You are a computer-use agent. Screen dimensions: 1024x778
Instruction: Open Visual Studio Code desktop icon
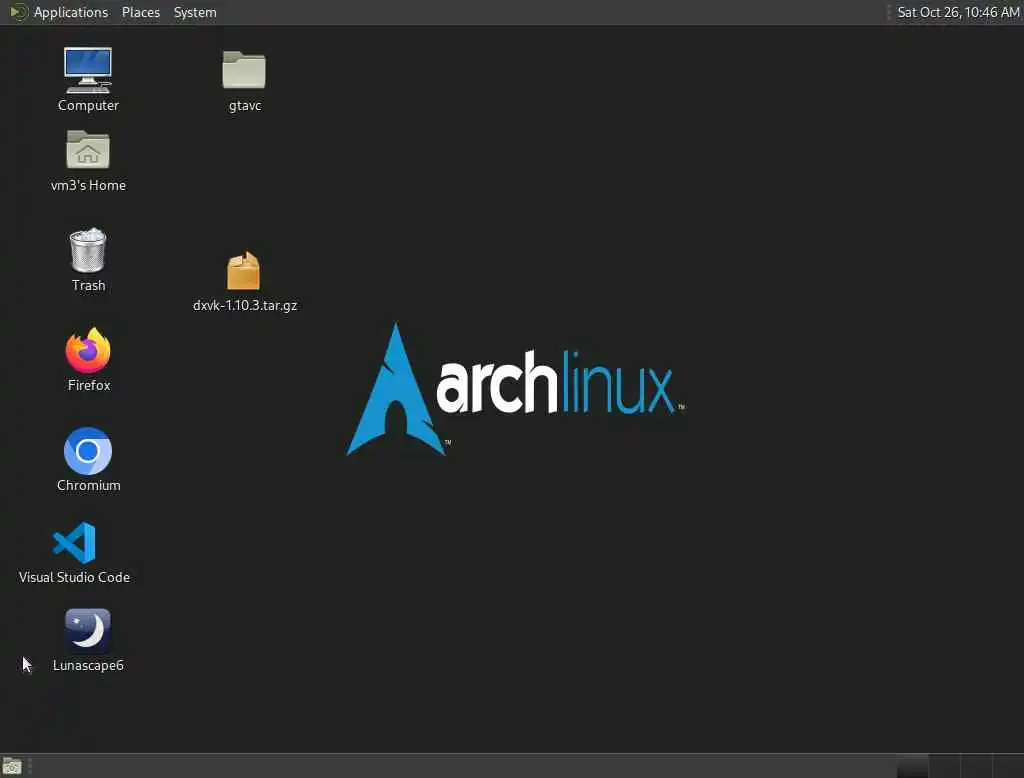pos(74,542)
